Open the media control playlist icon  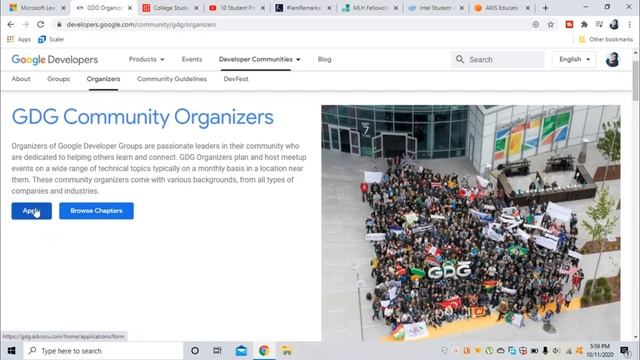tap(599, 24)
